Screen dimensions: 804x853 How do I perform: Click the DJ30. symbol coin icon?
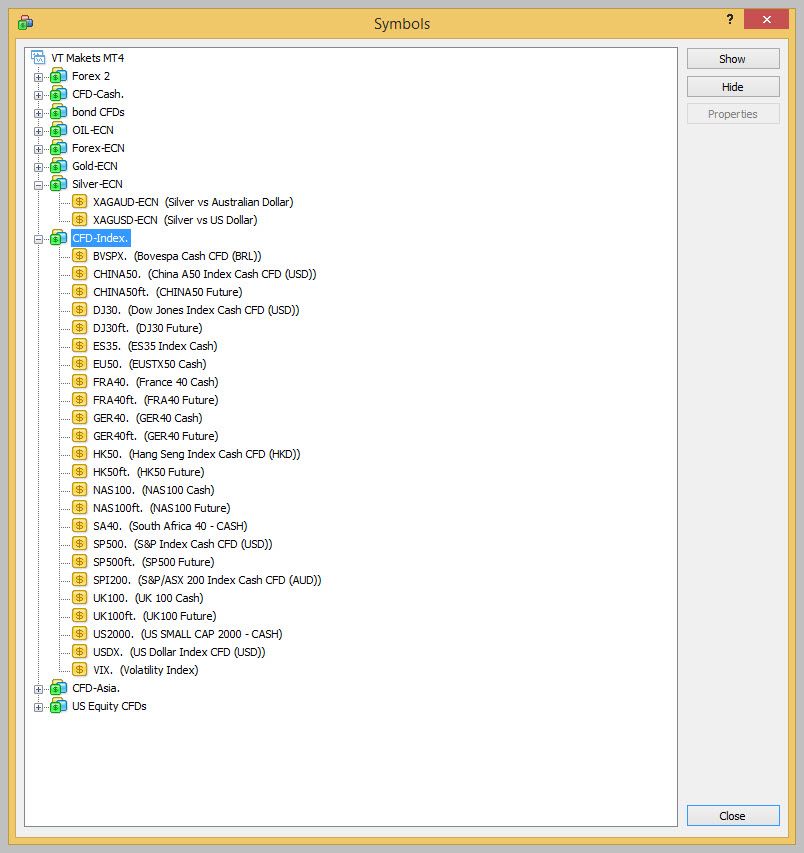point(79,310)
